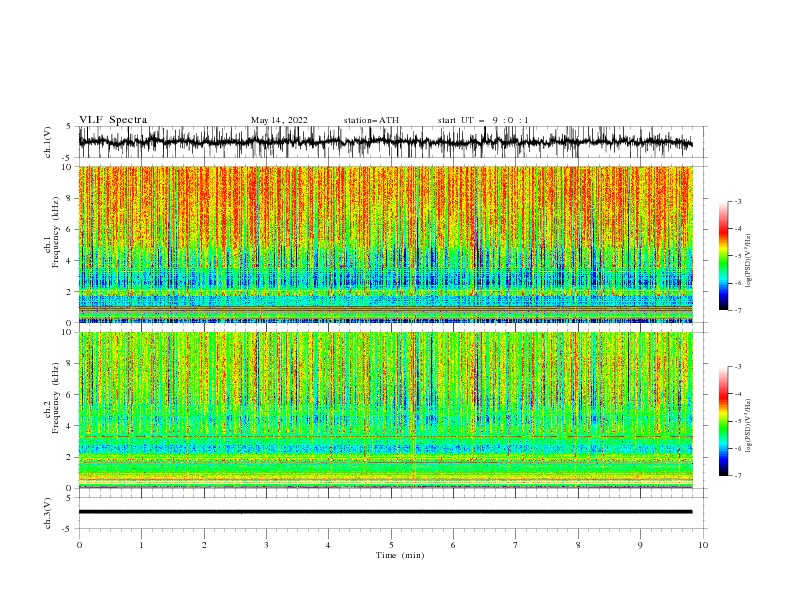Click the ch.2 spectrogram plot
Image resolution: width=792 pixels, height=612 pixels.
(385, 410)
